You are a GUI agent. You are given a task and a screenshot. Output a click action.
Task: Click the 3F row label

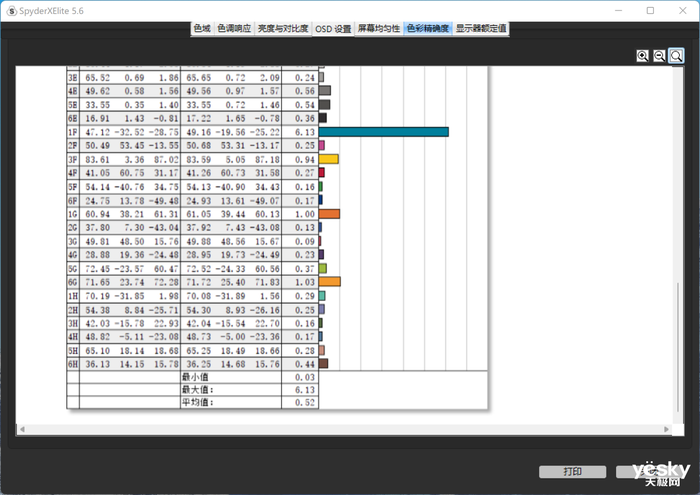[x=73, y=159]
